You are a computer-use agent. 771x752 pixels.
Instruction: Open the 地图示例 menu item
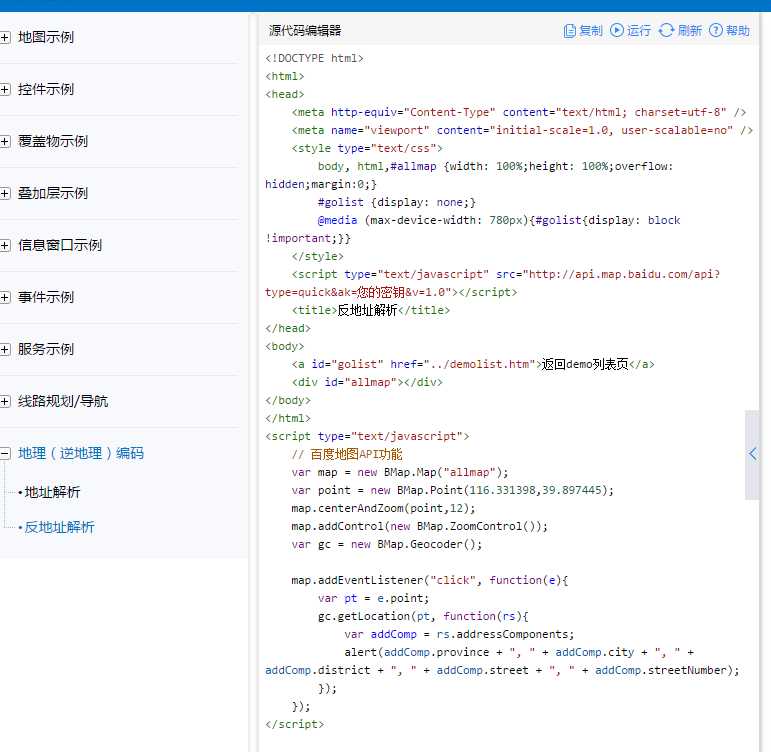click(x=46, y=37)
